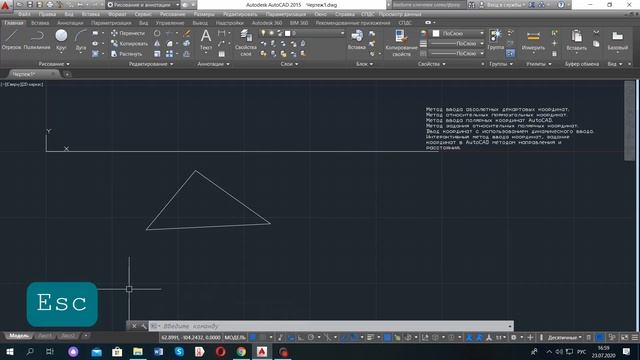The height and width of the screenshot is (360, 640).
Task: Open the Десятичные units dropdown in status bar
Action: pos(564,338)
